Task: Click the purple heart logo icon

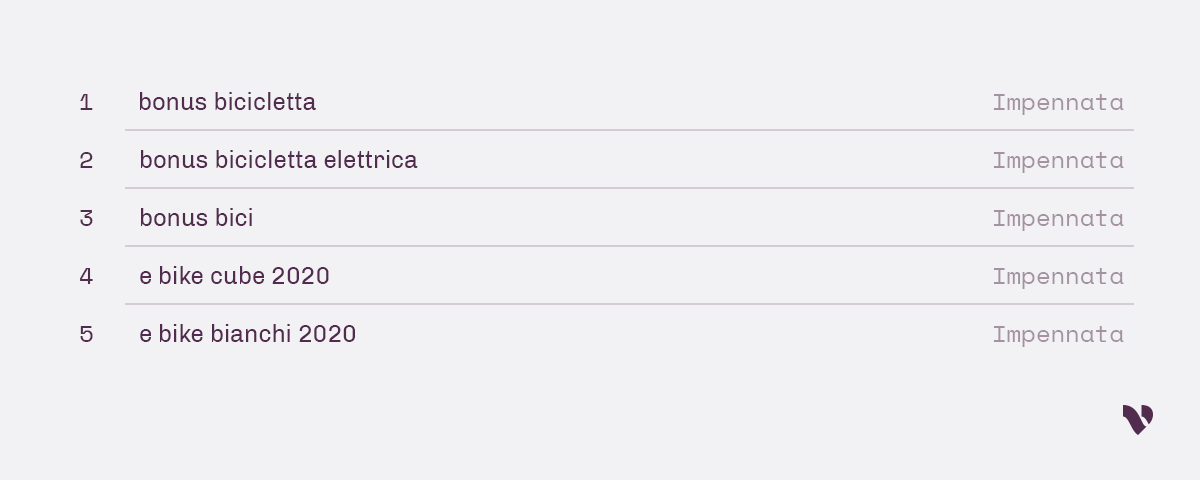Action: 1138,419
